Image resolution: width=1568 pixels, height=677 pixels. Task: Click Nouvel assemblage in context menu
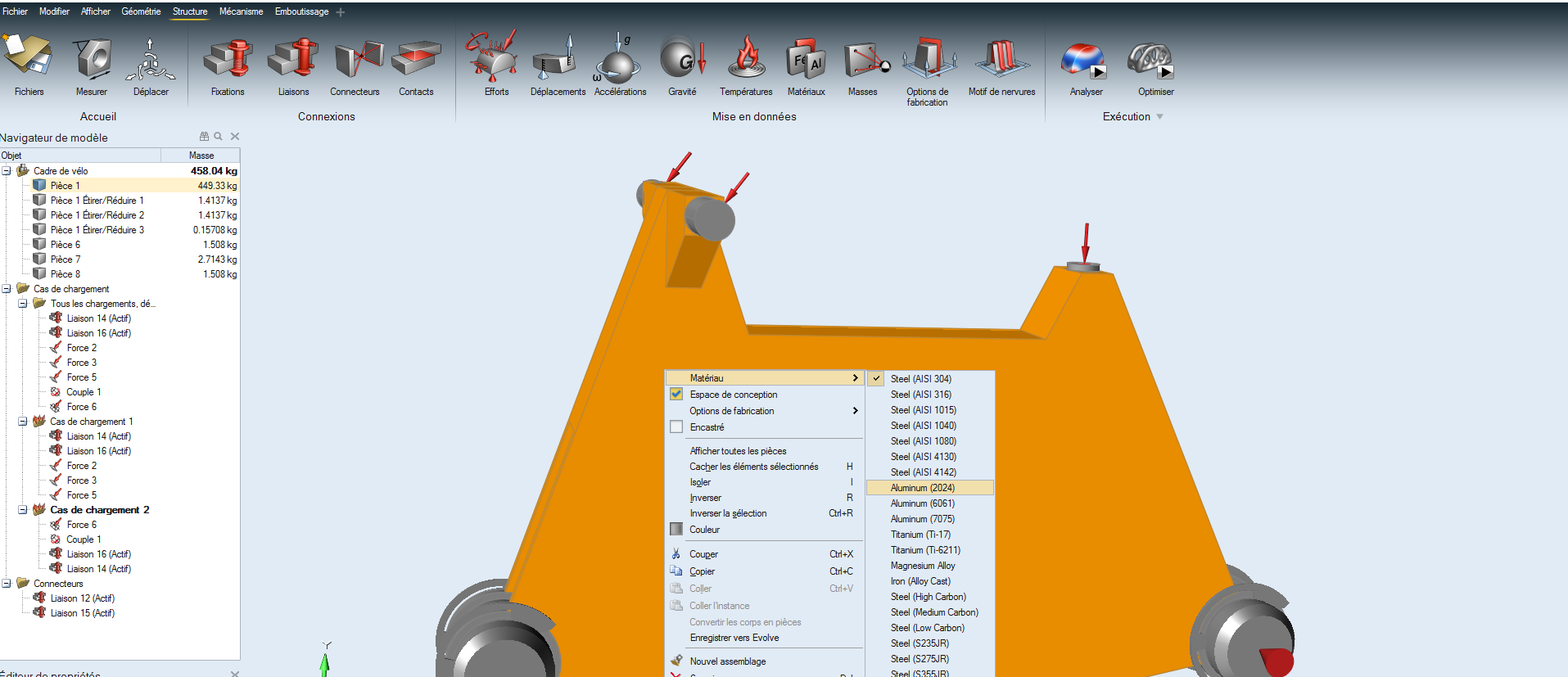[727, 661]
